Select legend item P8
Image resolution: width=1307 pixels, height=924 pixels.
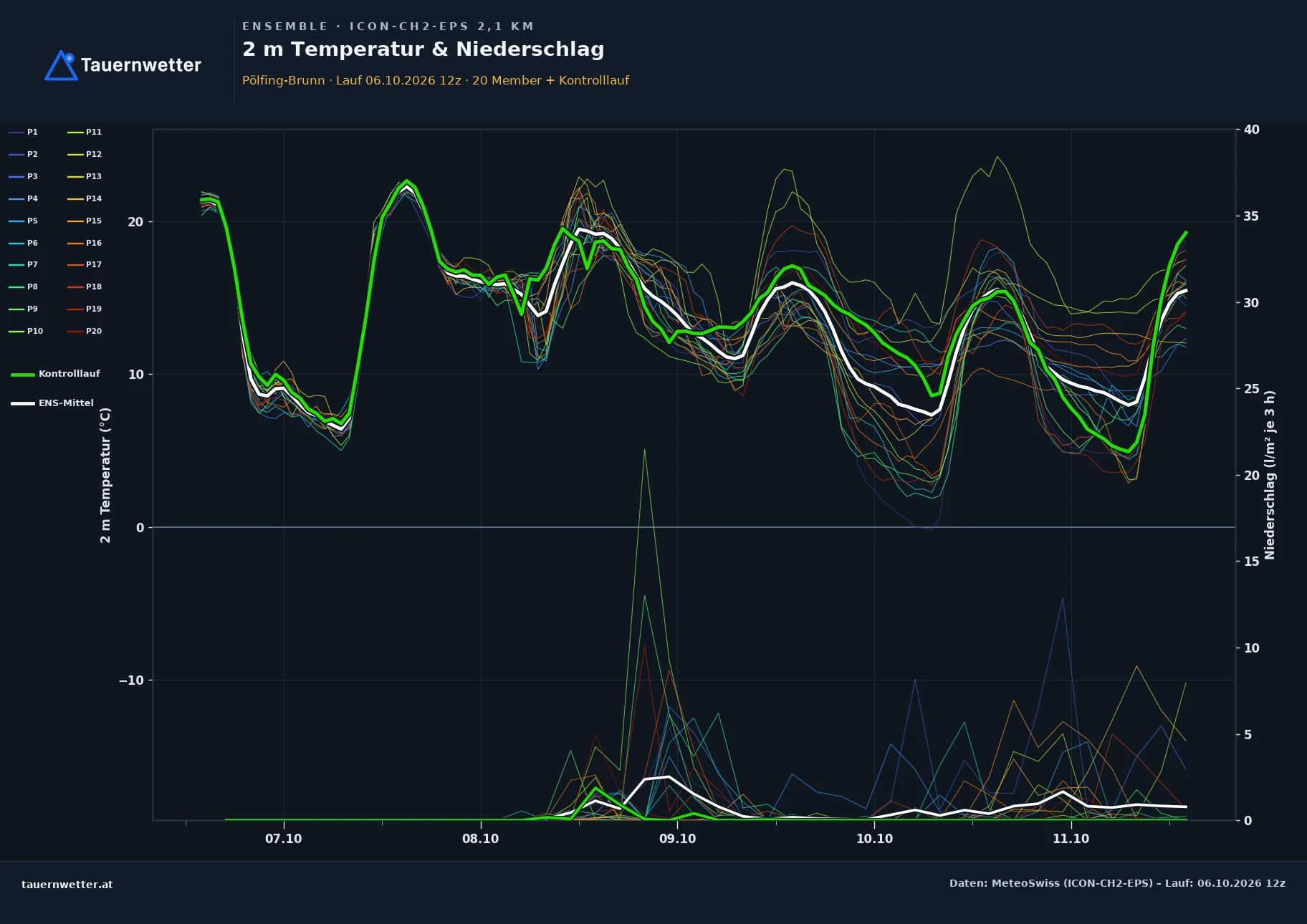(24, 287)
